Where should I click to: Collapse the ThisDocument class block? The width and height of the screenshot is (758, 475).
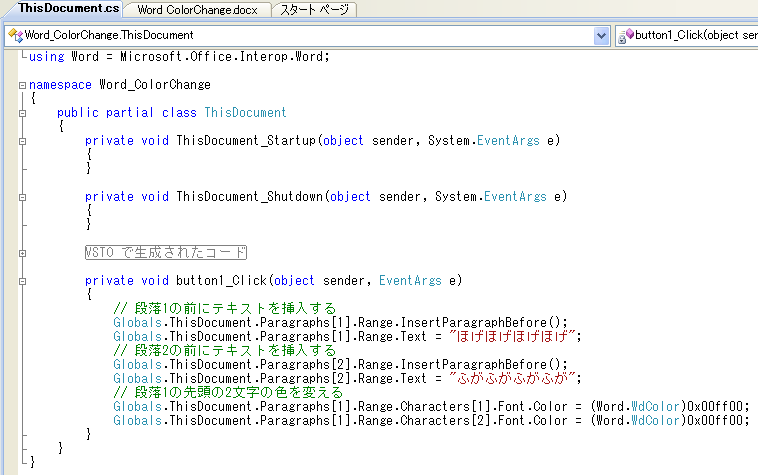(22, 113)
